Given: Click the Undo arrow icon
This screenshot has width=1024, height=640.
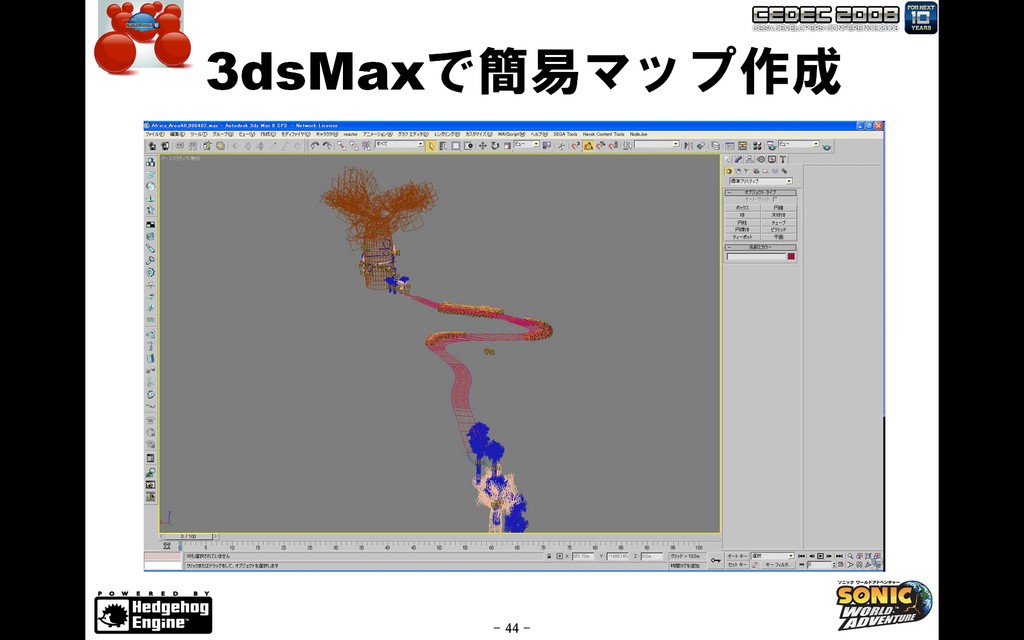Looking at the screenshot, I should (x=315, y=146).
